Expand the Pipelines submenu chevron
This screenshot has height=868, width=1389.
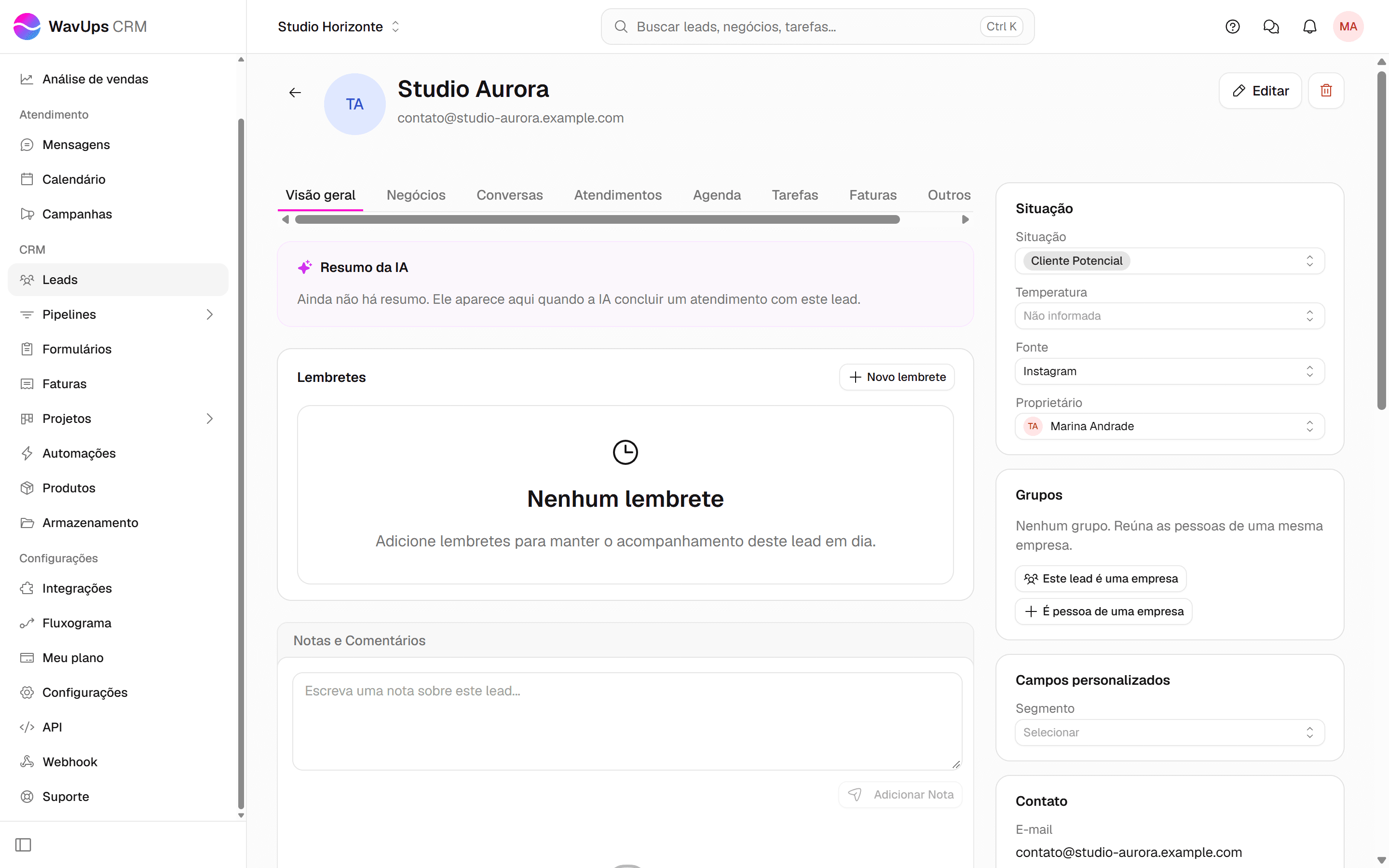coord(209,314)
